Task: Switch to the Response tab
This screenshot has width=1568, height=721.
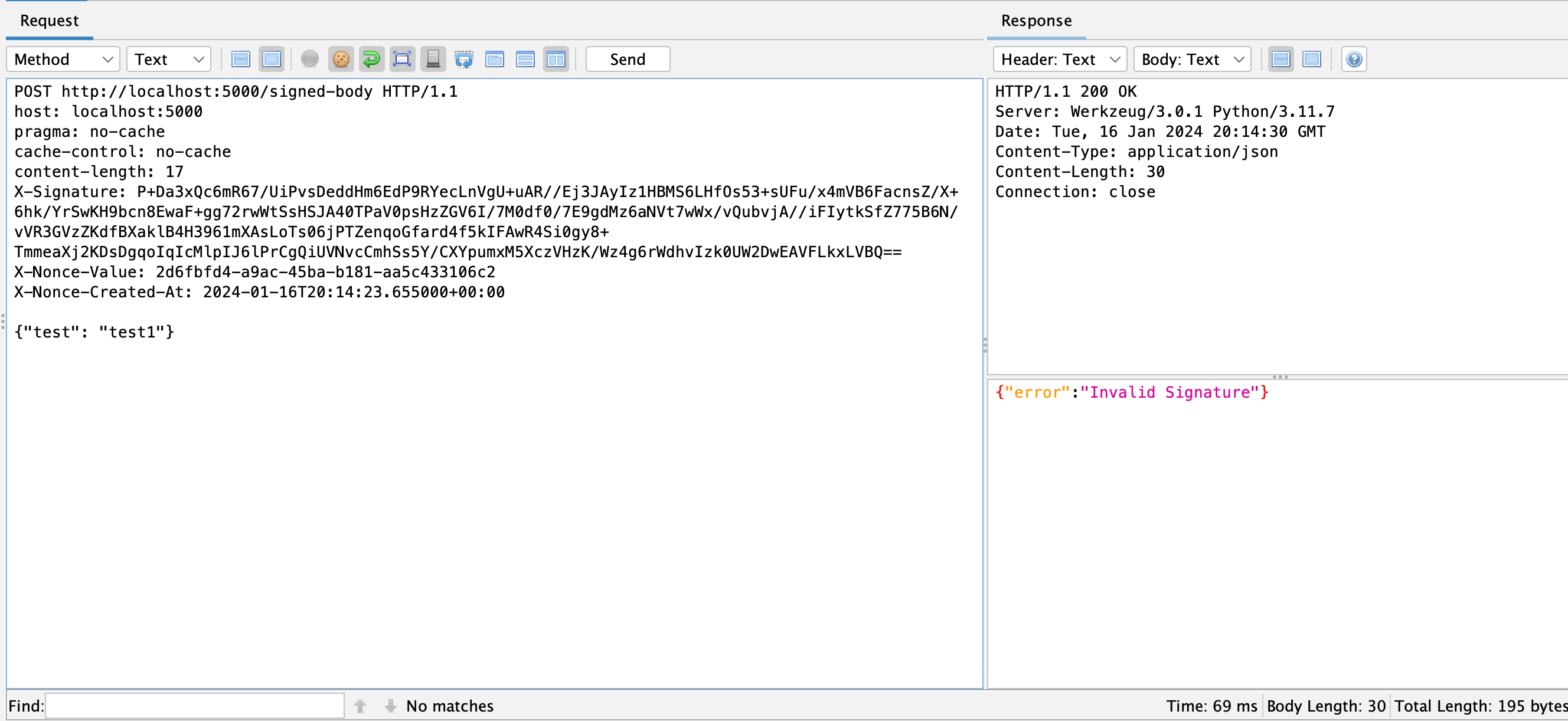Action: [x=1036, y=21]
